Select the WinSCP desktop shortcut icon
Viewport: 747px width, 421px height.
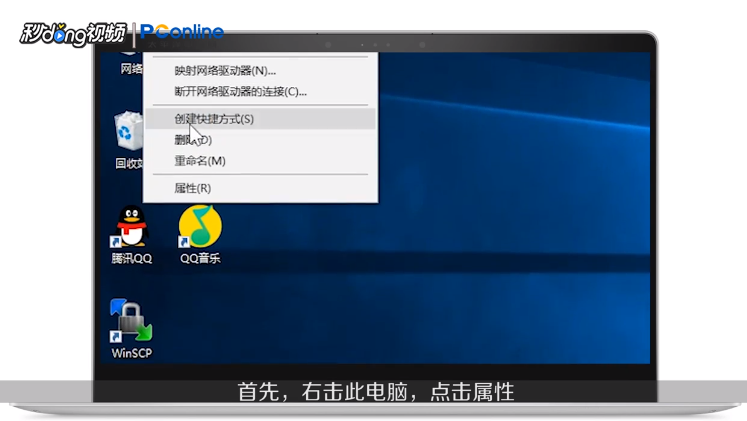click(x=131, y=321)
